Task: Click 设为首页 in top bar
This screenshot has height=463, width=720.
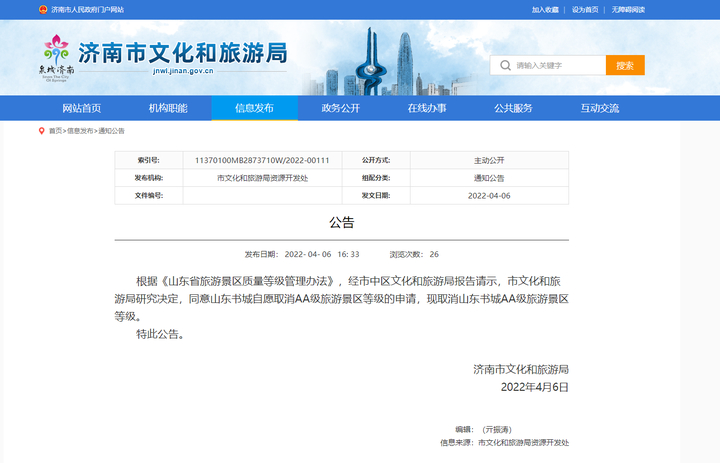Action: coord(585,9)
